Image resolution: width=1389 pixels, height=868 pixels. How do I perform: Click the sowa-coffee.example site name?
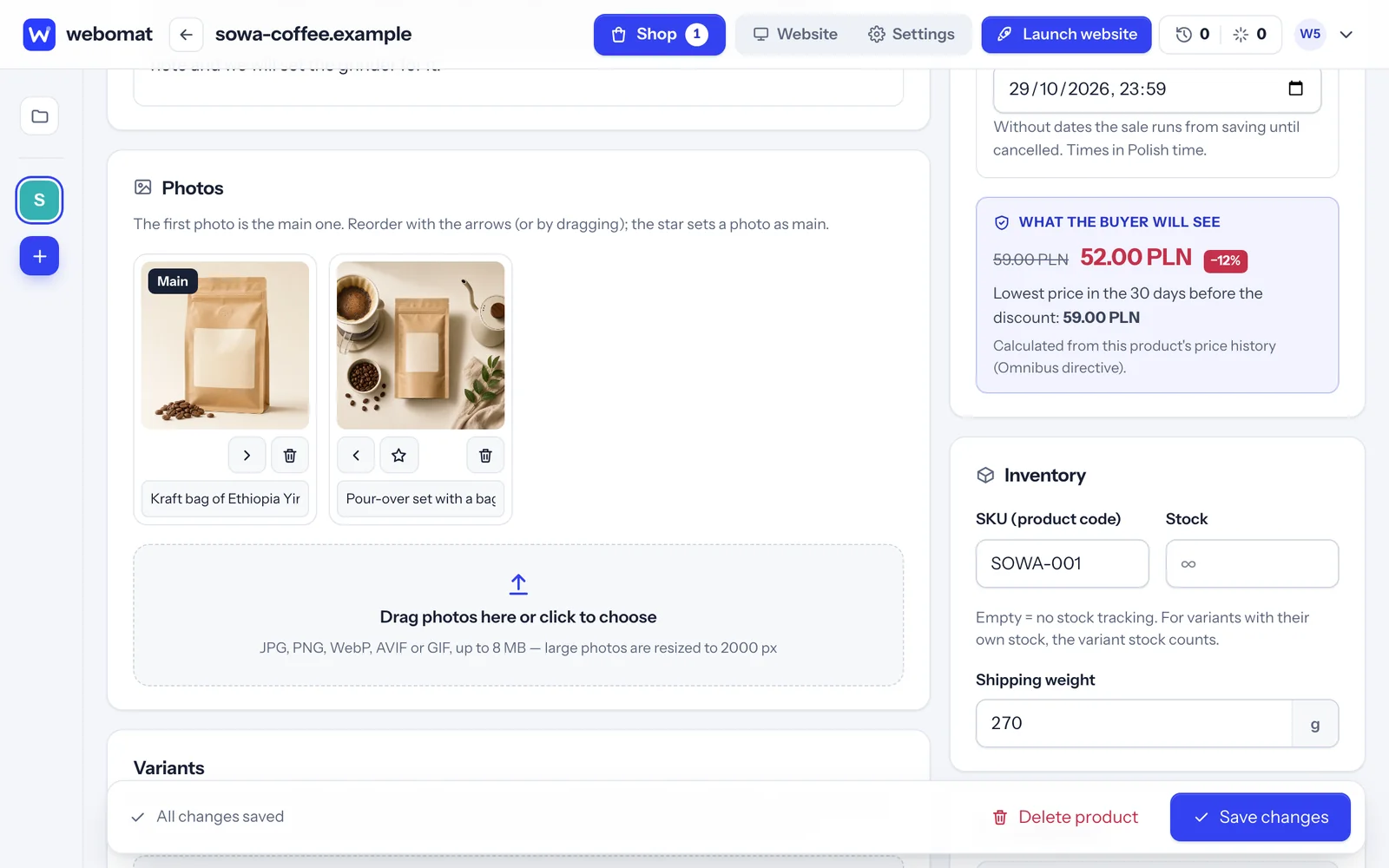point(313,35)
